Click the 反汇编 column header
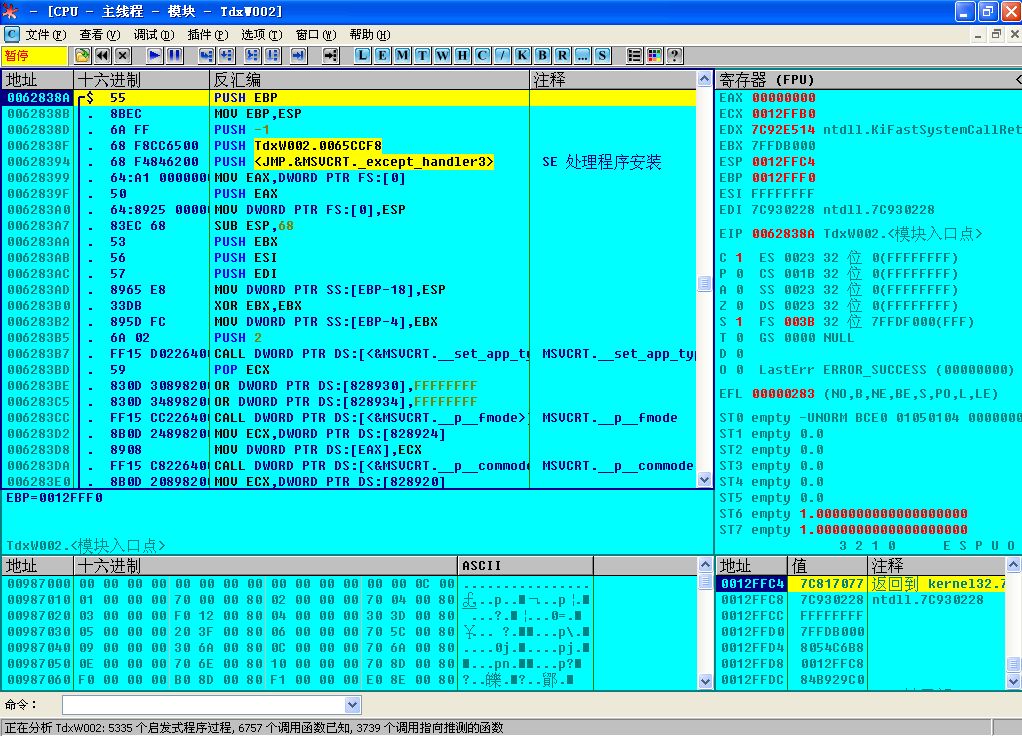Viewport: 1022px width, 736px height. (370, 80)
